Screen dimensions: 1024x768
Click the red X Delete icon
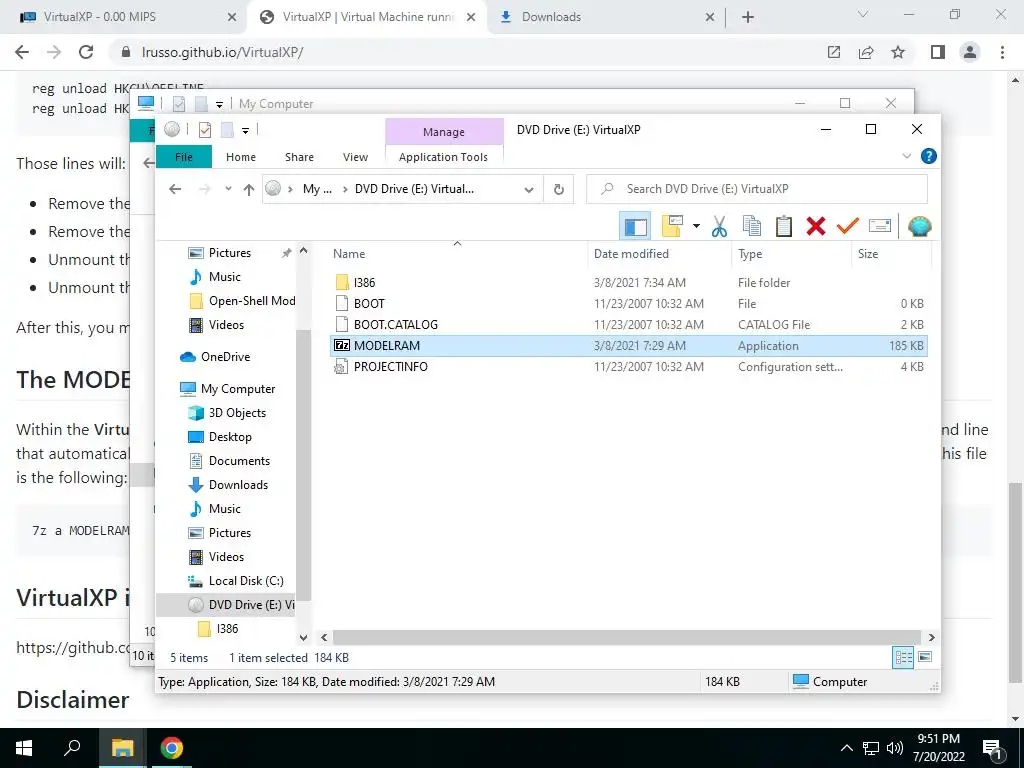click(x=816, y=227)
